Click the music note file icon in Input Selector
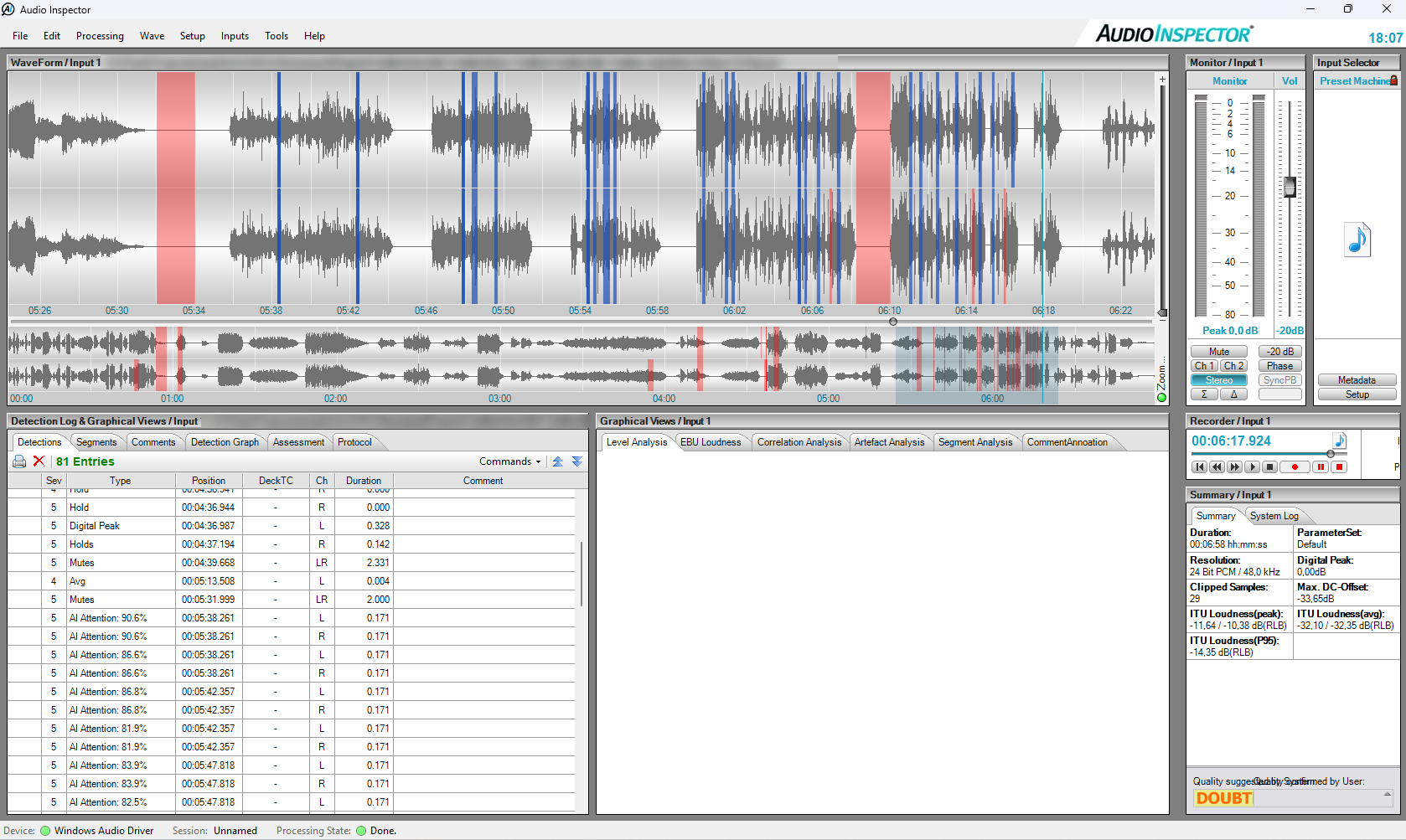The height and width of the screenshot is (840, 1406). (x=1357, y=240)
